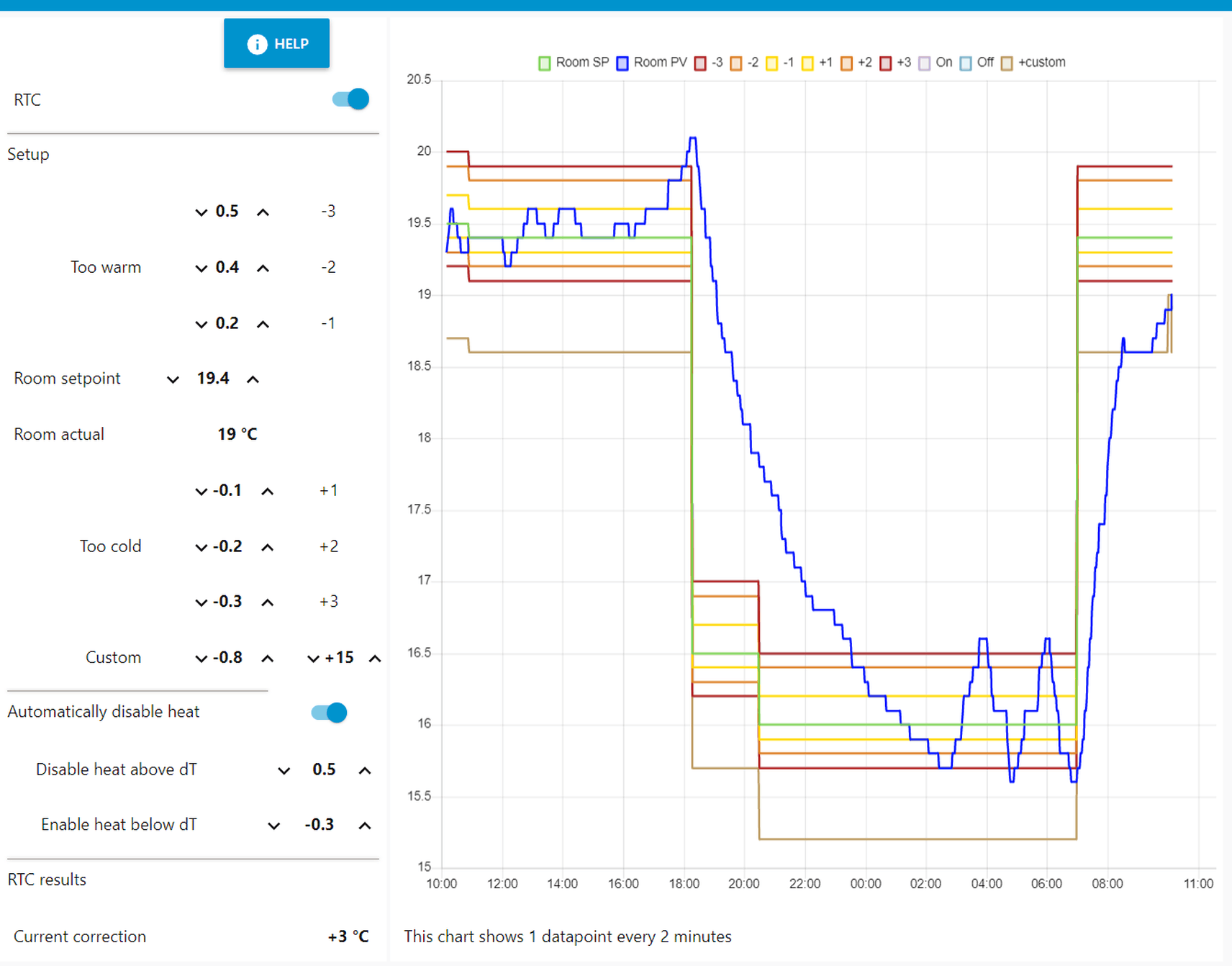
Task: Toggle Automatically disable heat switch
Action: click(x=329, y=713)
